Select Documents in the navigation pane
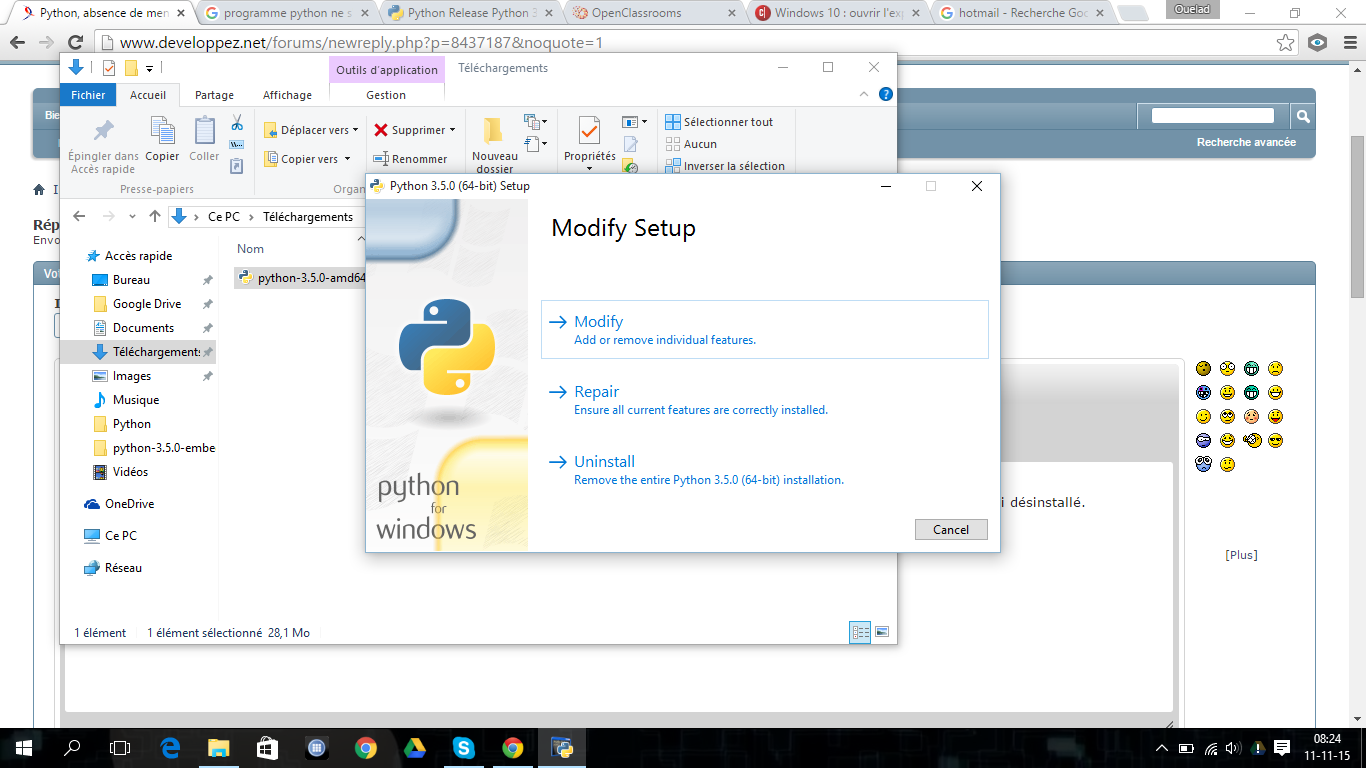 [x=143, y=328]
